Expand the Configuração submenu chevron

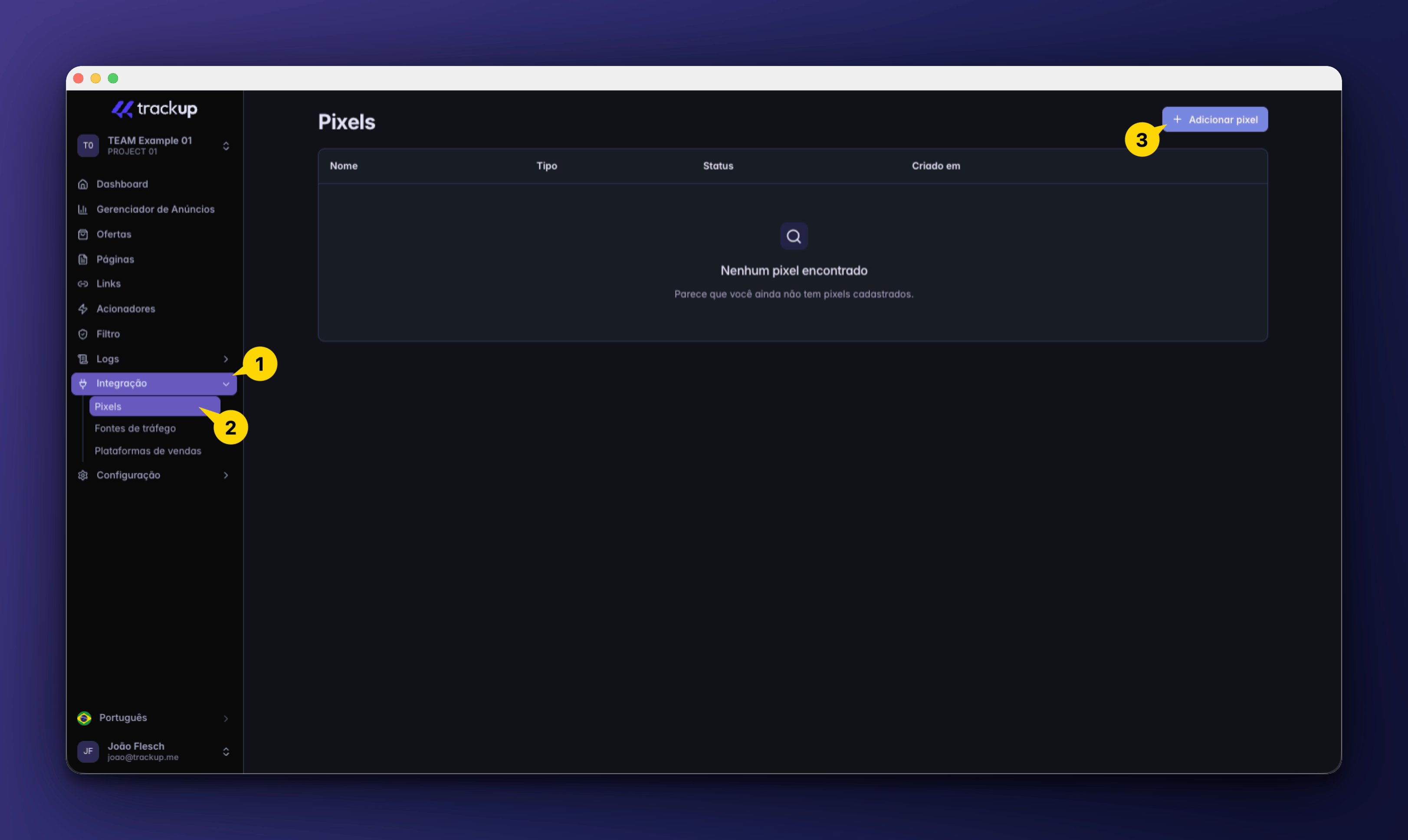(x=226, y=475)
